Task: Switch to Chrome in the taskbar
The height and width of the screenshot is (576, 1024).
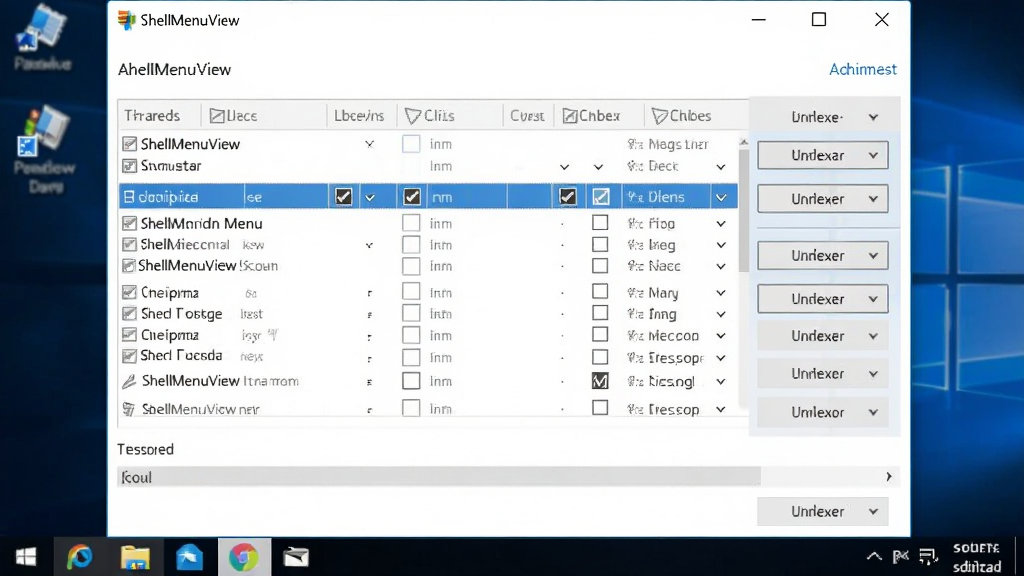Action: tap(244, 557)
